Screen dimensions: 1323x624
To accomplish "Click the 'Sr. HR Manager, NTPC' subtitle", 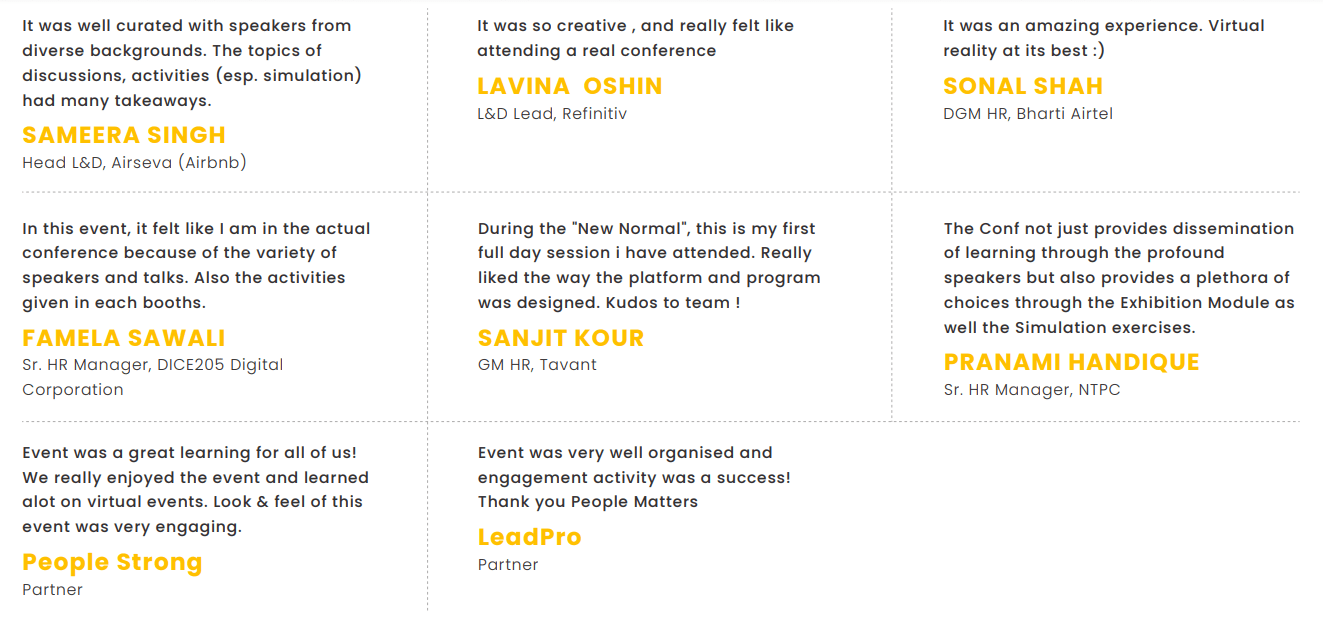I will pyautogui.click(x=1032, y=389).
